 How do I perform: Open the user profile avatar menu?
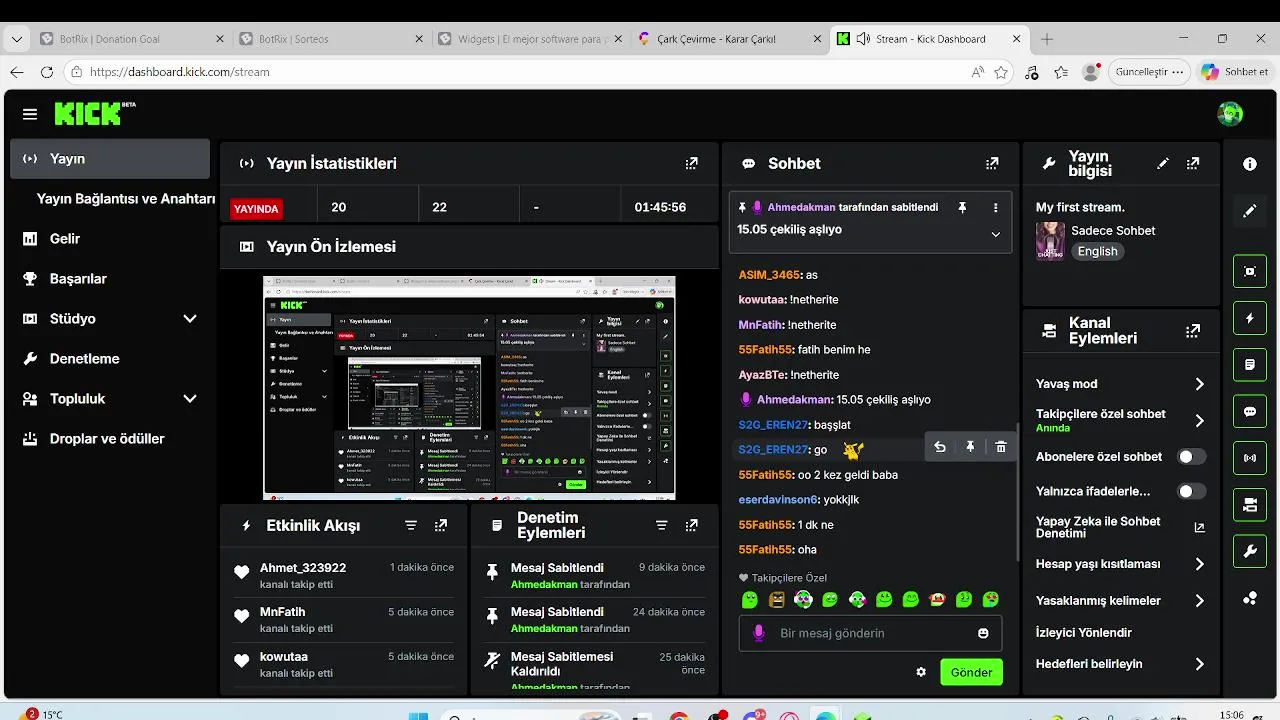[x=1230, y=113]
